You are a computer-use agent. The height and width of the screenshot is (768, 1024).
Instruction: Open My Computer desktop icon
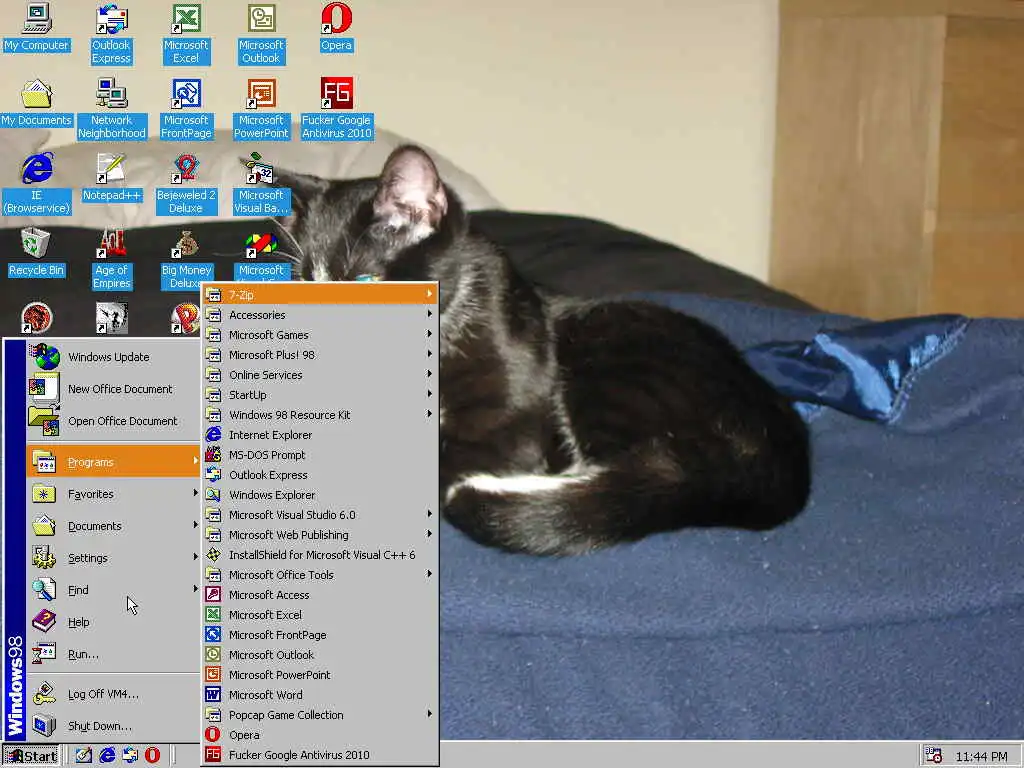pos(37,27)
